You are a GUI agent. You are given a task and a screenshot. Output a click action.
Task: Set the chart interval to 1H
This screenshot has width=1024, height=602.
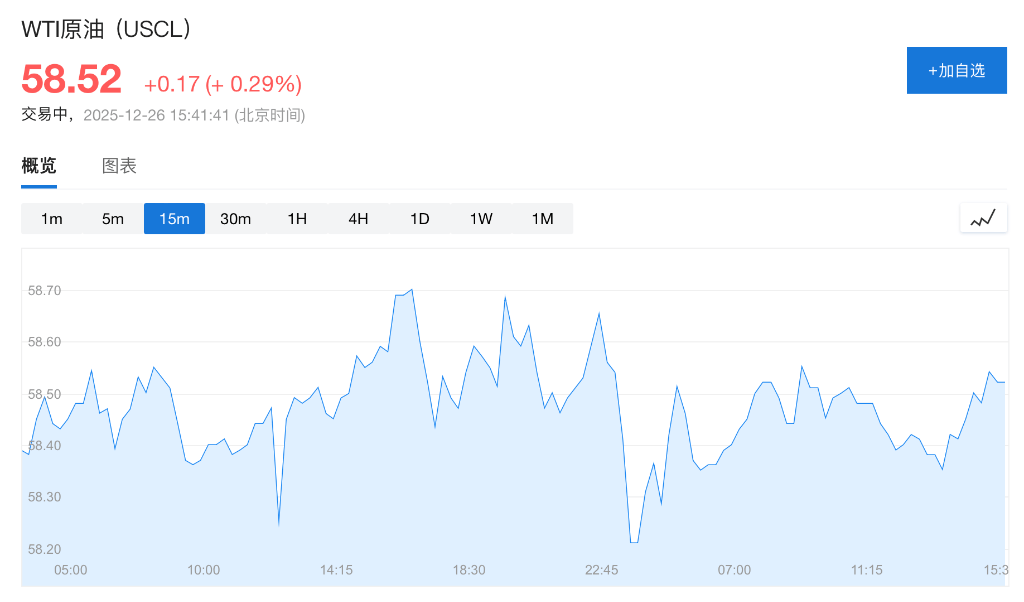(x=297, y=219)
